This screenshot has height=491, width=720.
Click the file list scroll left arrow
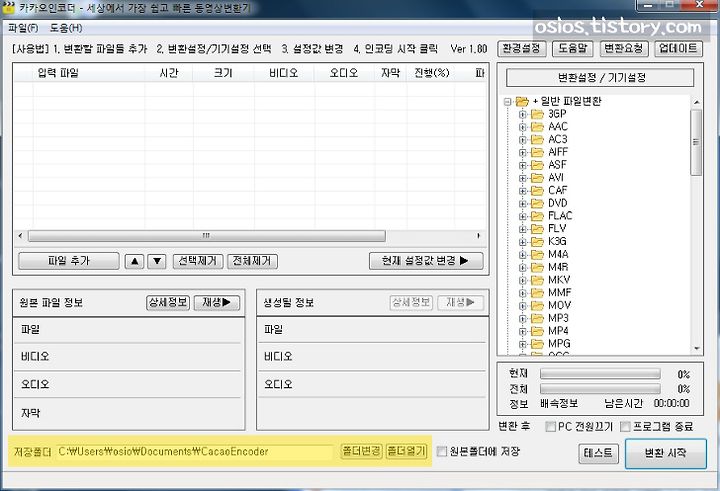20,236
